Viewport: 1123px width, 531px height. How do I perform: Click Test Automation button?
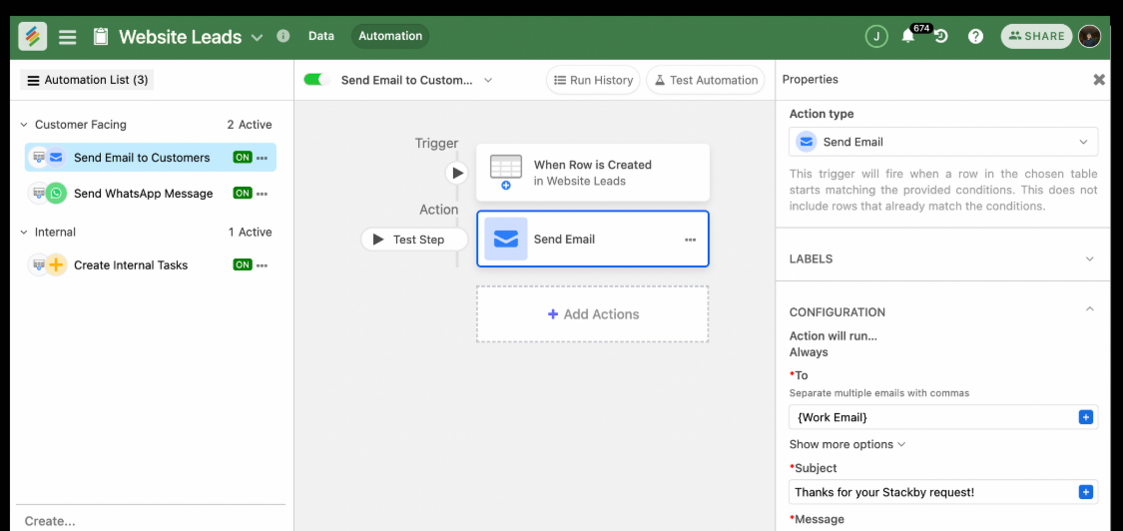pyautogui.click(x=705, y=80)
